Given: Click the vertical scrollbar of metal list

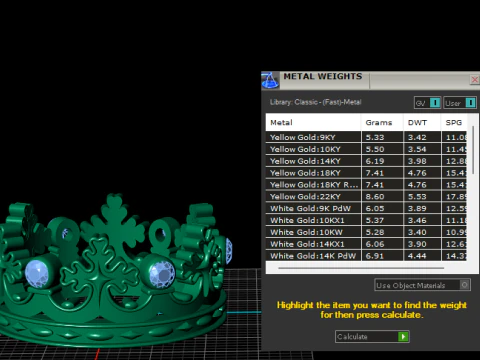Looking at the screenshot, I should (x=473, y=150).
